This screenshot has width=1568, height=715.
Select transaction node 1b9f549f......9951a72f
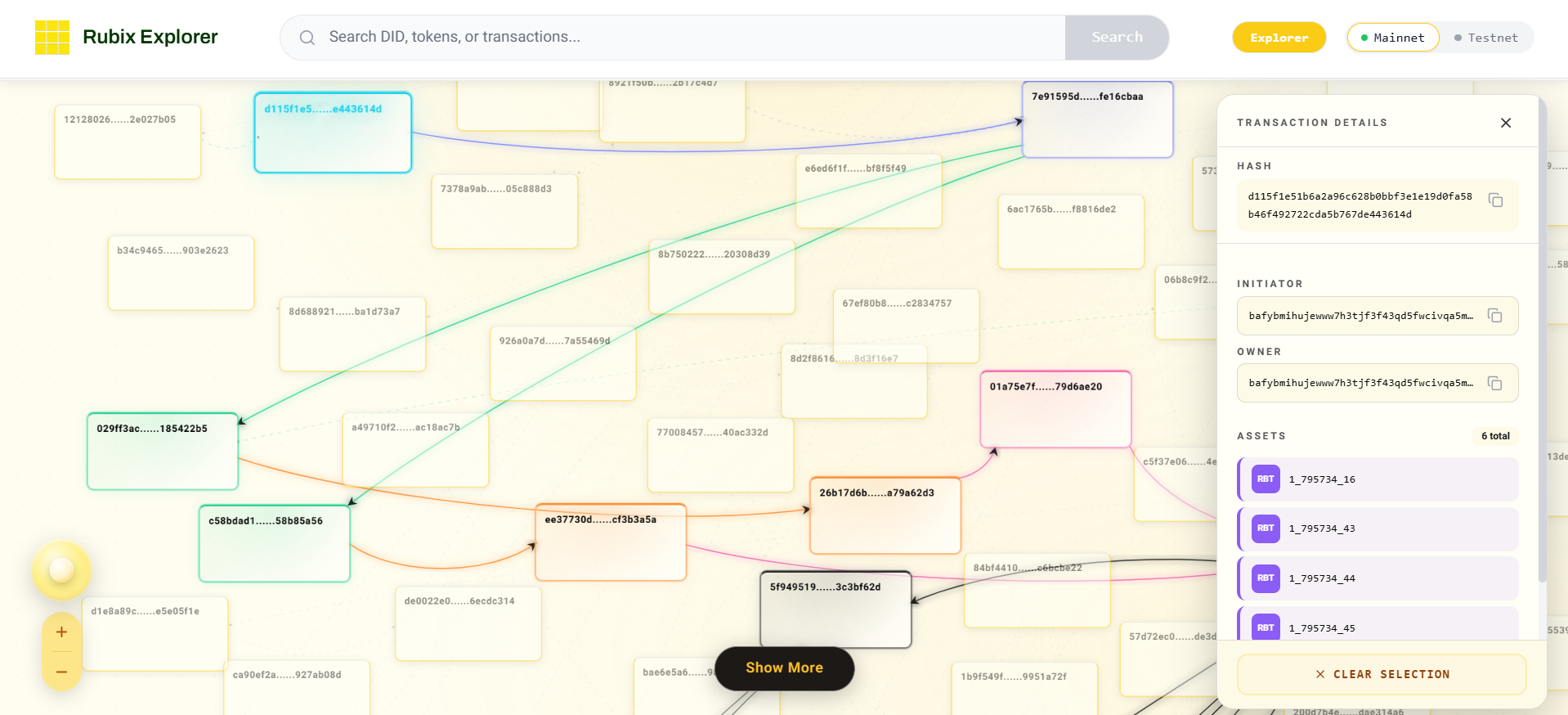pyautogui.click(x=1024, y=689)
